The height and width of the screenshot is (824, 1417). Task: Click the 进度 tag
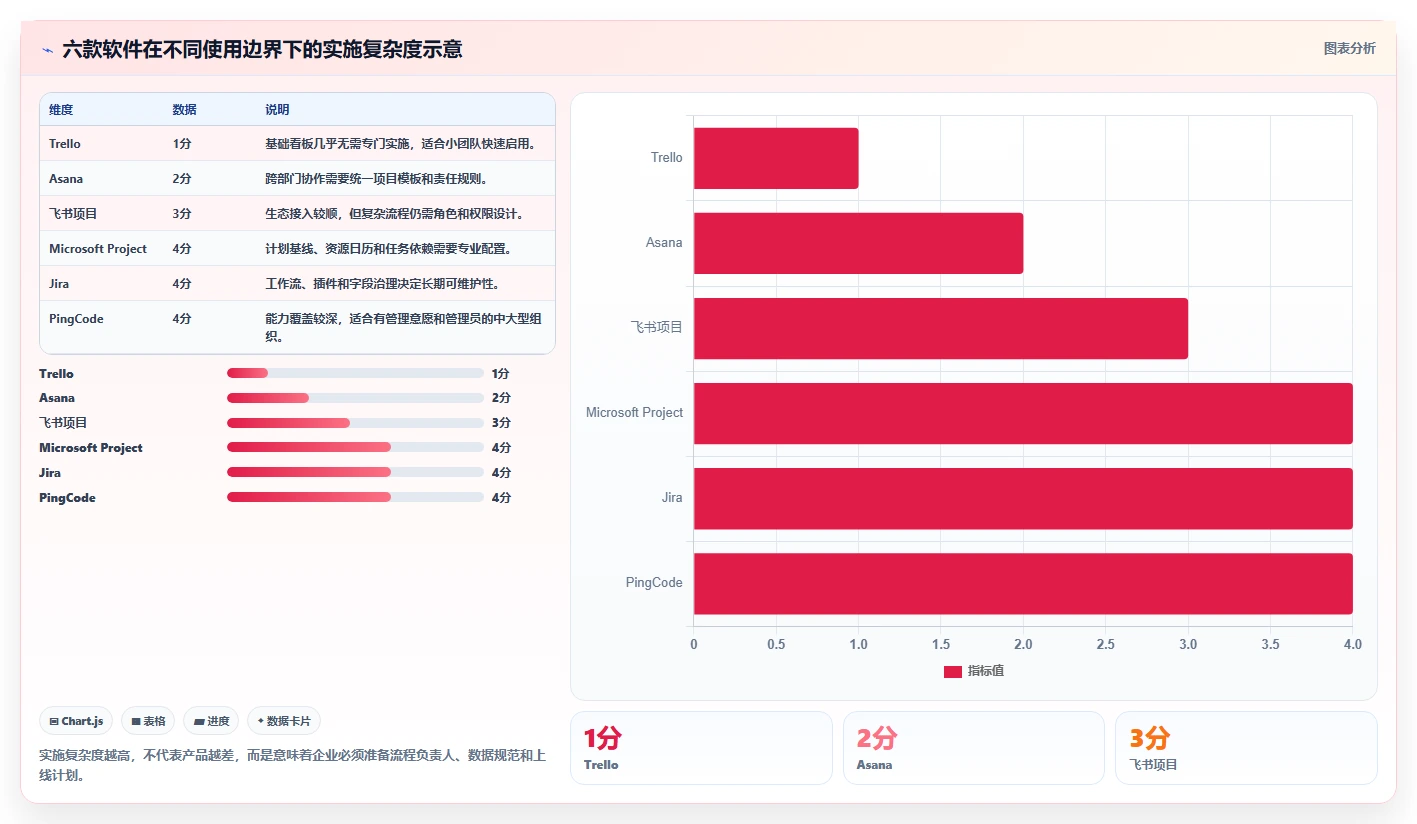(211, 721)
